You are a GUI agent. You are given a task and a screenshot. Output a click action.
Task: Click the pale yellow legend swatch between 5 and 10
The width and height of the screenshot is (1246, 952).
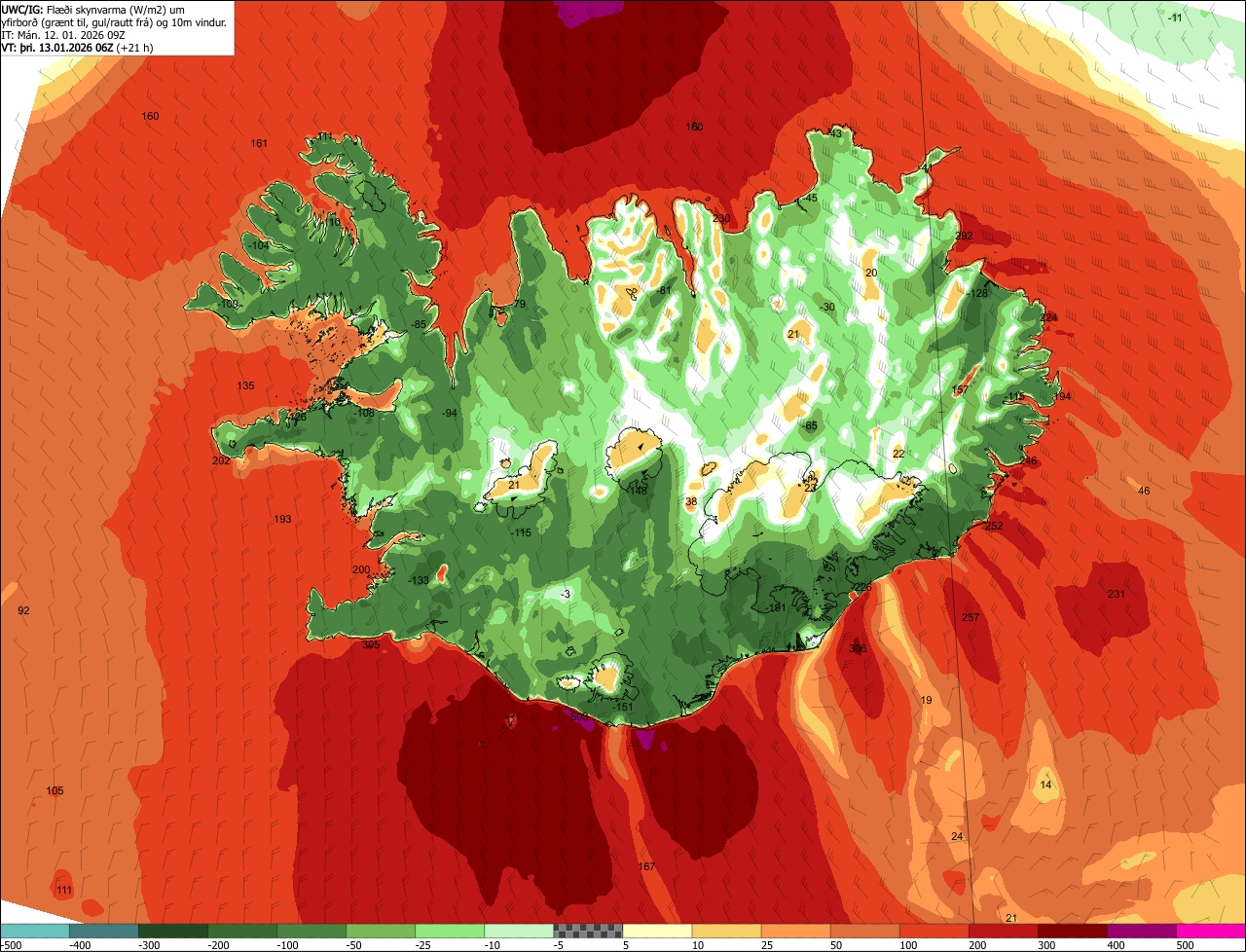(x=657, y=931)
